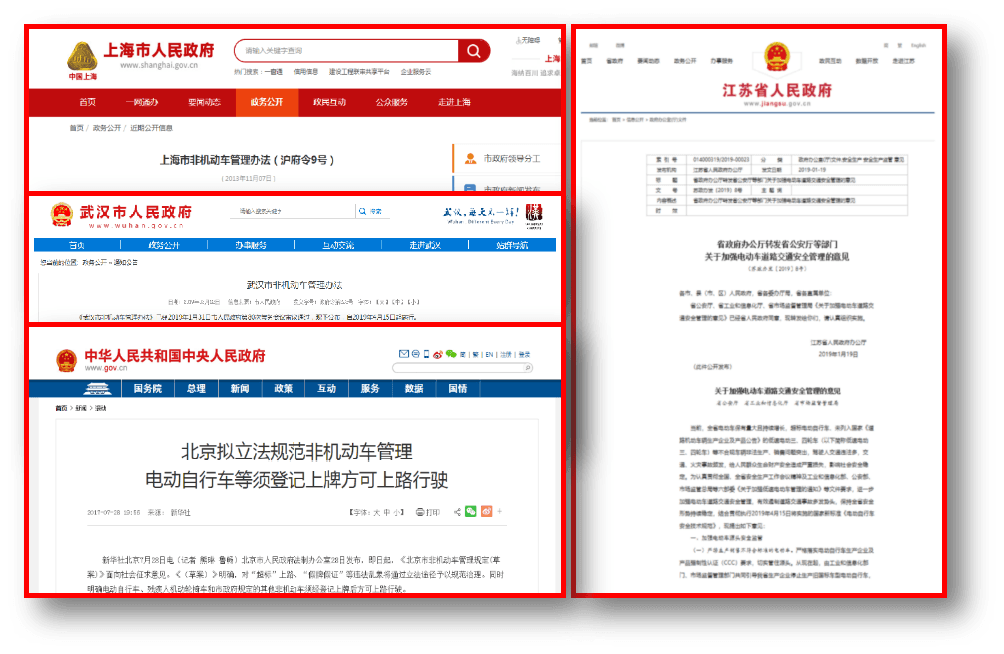Open the 政务公开 tab on Shanghai navigation
1004x654 pixels.
coord(265,101)
